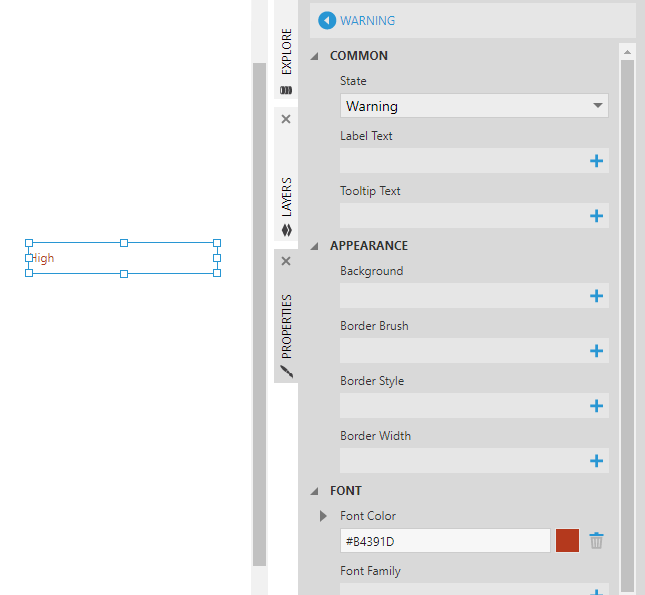The width and height of the screenshot is (645, 595).
Task: Add a Background value with plus
Action: (x=596, y=296)
